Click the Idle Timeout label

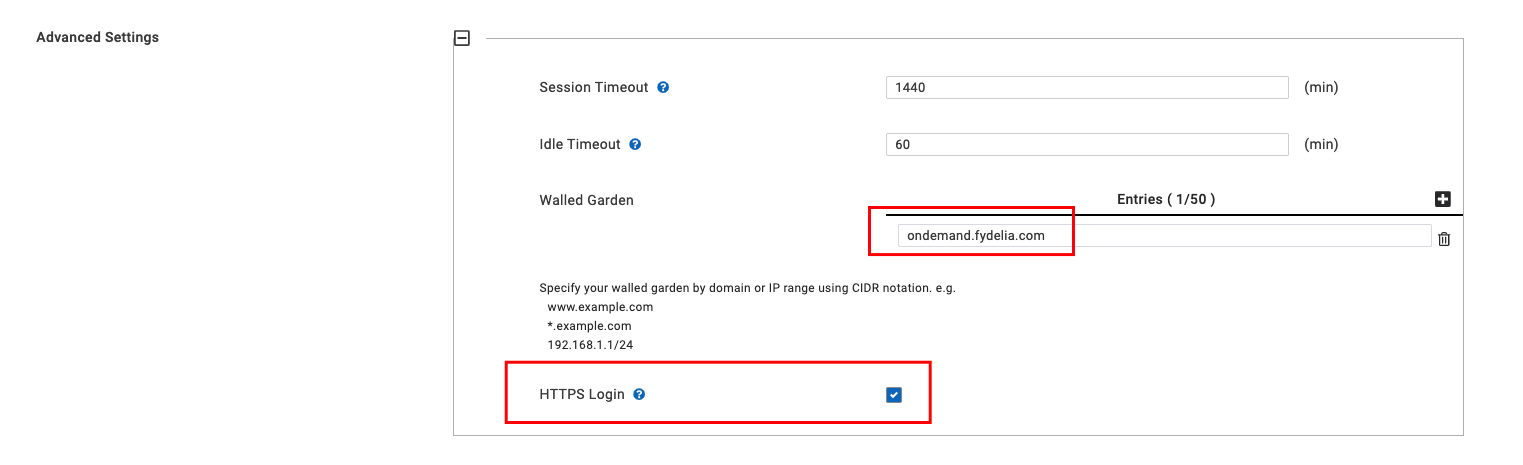click(x=580, y=145)
